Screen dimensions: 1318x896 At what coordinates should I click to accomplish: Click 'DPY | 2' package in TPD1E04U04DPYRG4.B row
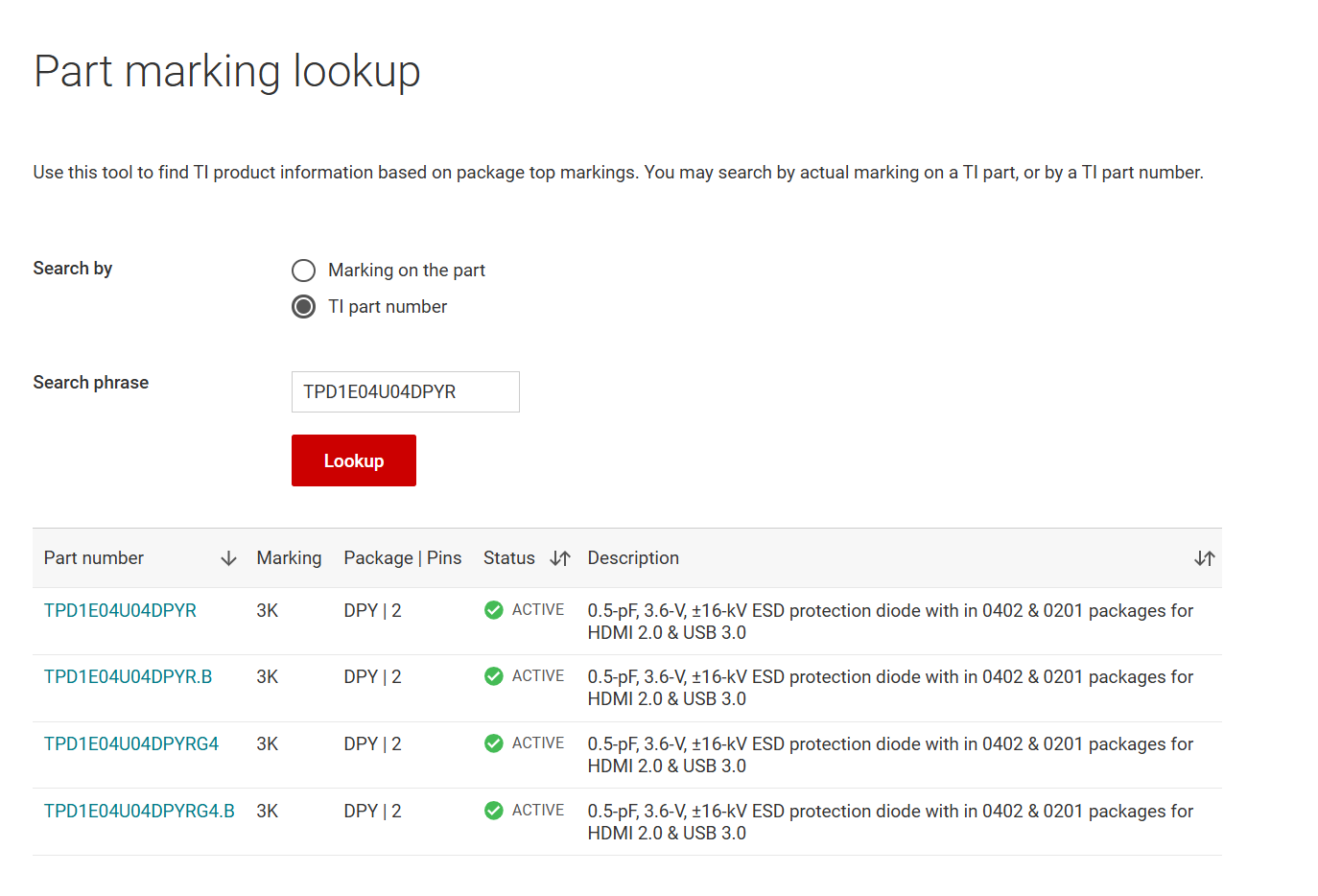(x=373, y=812)
